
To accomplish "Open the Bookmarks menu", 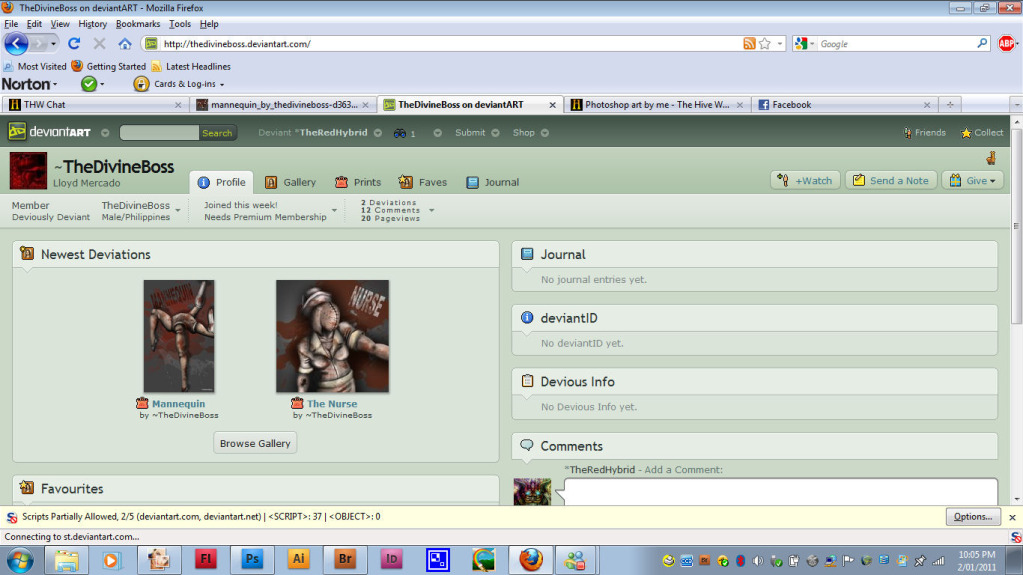I will point(138,24).
